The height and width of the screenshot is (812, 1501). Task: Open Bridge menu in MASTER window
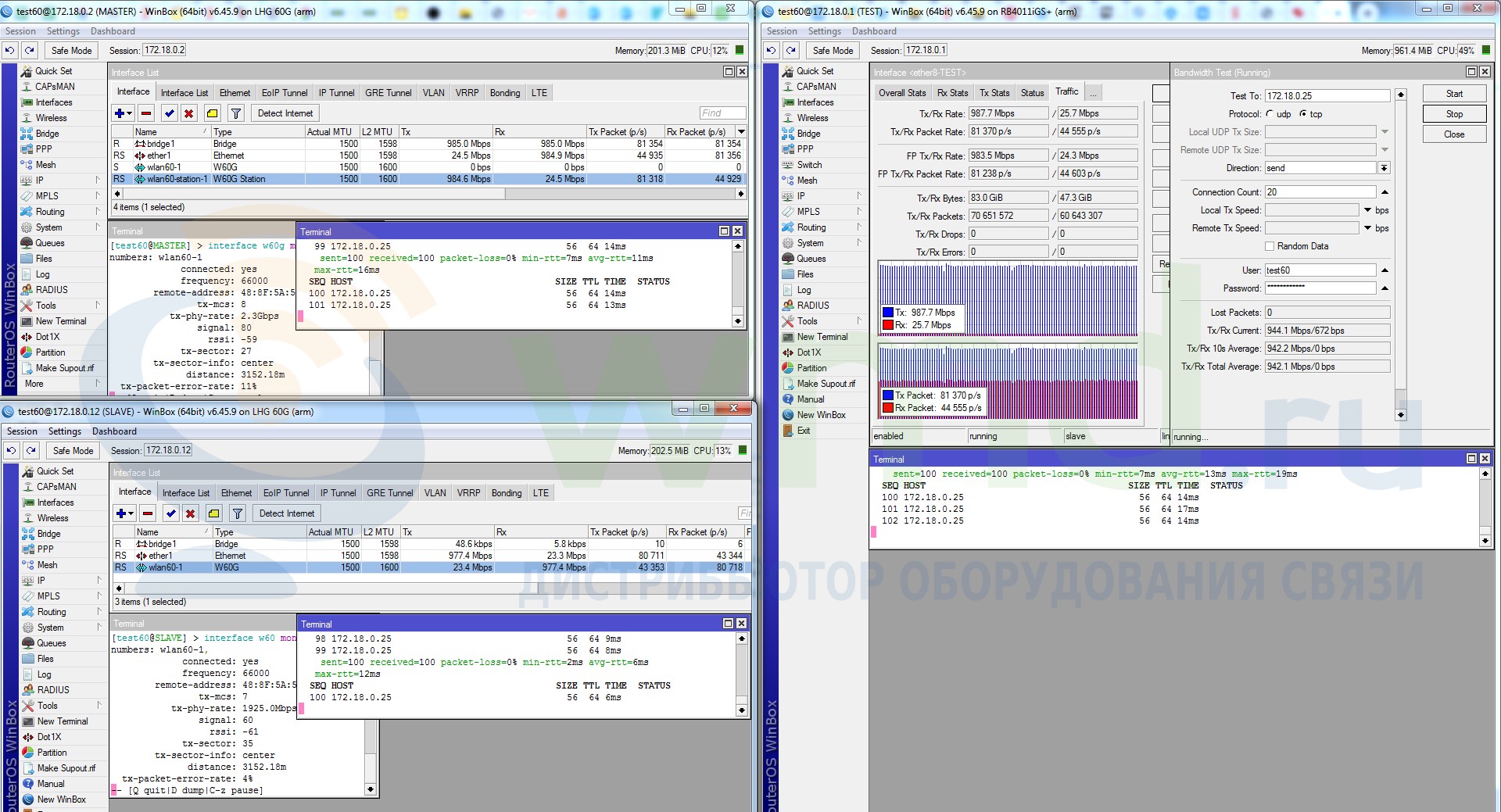pos(47,133)
